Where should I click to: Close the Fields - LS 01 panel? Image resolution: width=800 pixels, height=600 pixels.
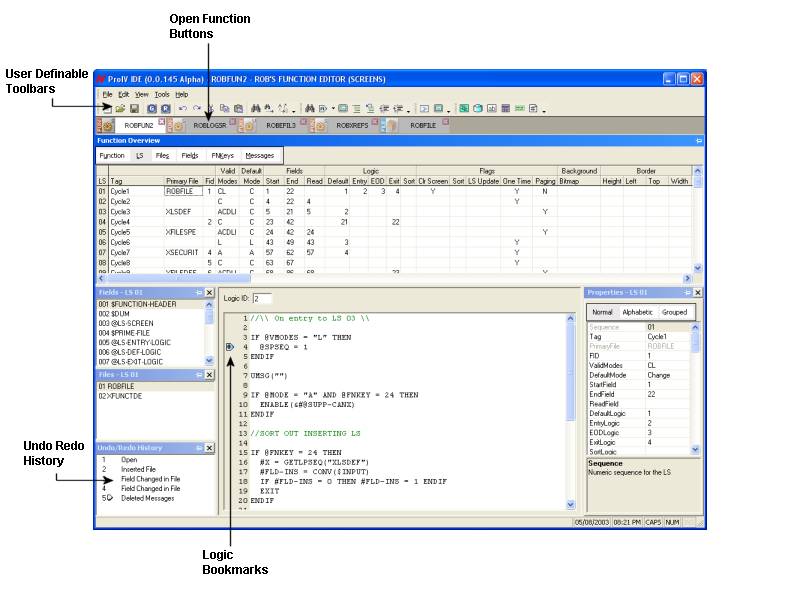(x=209, y=292)
